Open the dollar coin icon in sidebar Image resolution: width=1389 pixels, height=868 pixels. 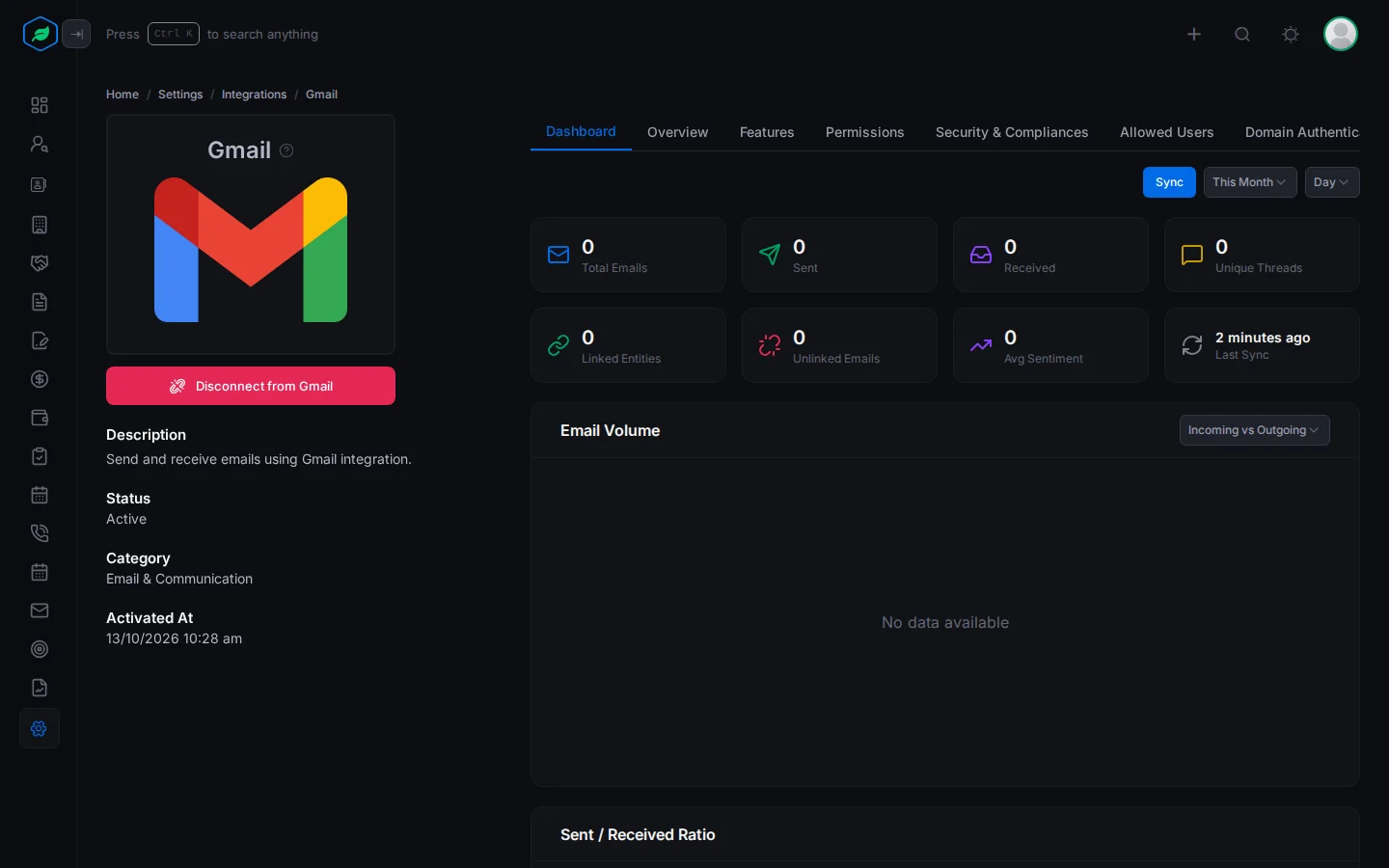40,379
